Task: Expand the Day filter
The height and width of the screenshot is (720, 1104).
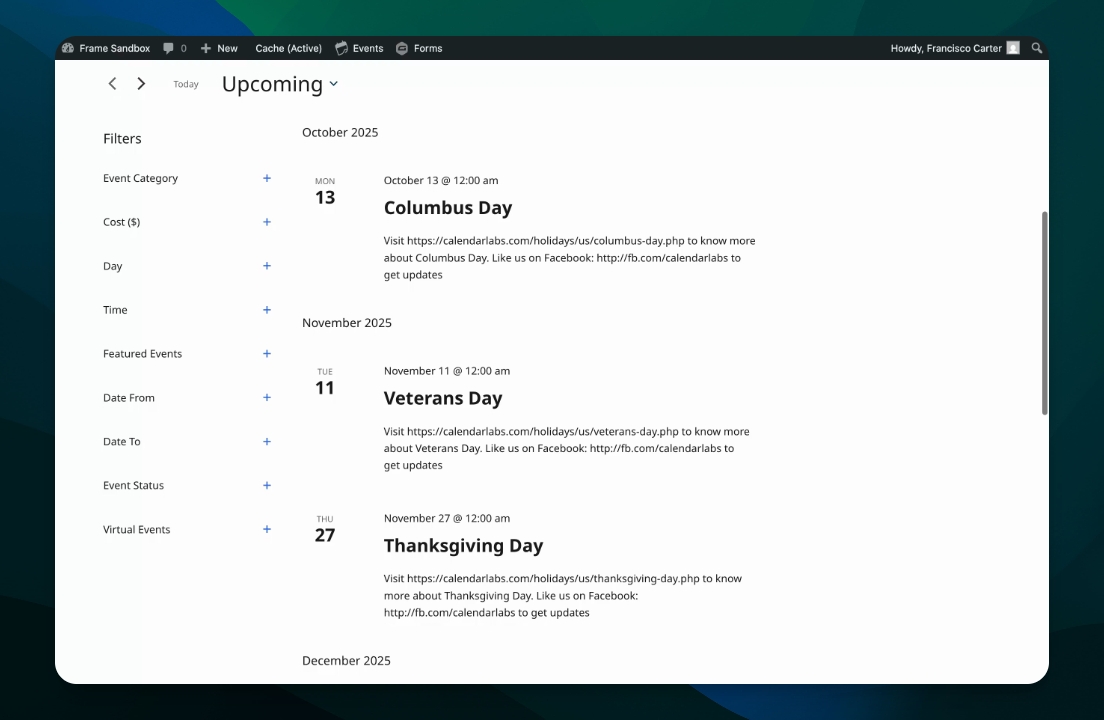Action: [x=267, y=266]
